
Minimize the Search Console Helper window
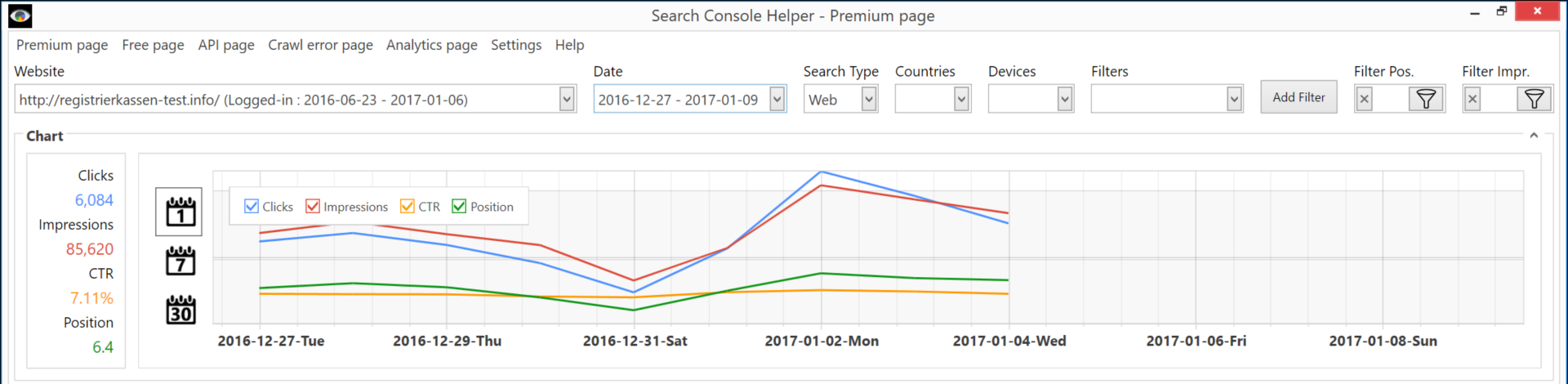(1475, 12)
